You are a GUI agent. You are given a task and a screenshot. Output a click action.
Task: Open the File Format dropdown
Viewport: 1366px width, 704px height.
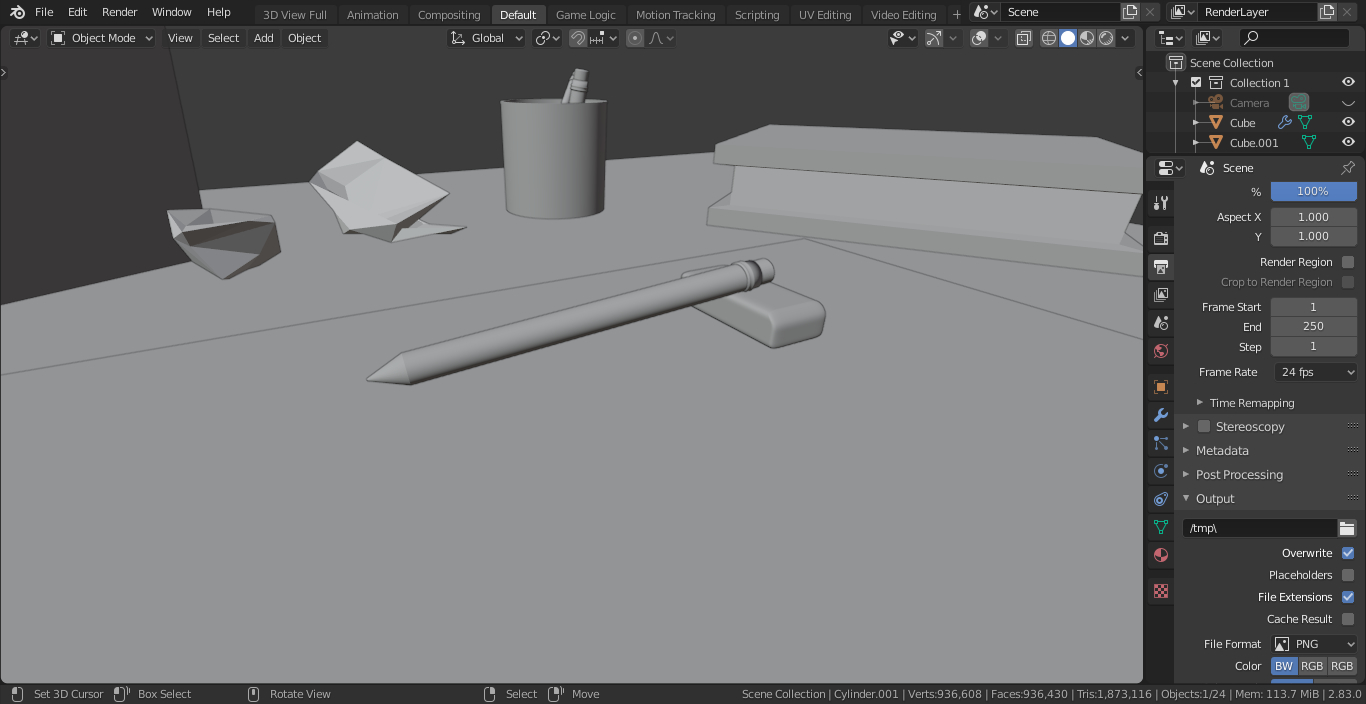point(1314,643)
